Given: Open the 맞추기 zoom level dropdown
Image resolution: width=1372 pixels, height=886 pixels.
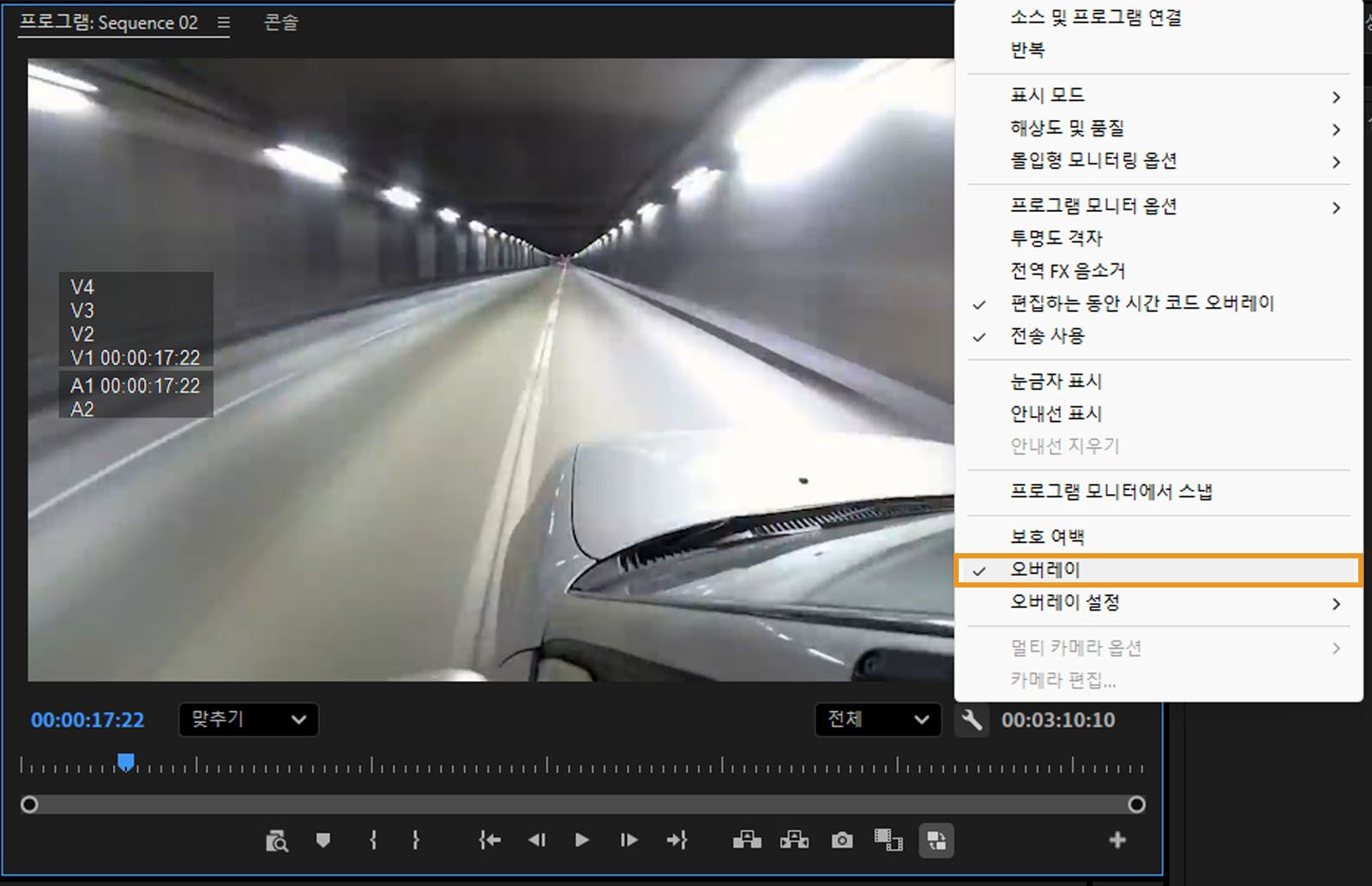Looking at the screenshot, I should pos(248,720).
